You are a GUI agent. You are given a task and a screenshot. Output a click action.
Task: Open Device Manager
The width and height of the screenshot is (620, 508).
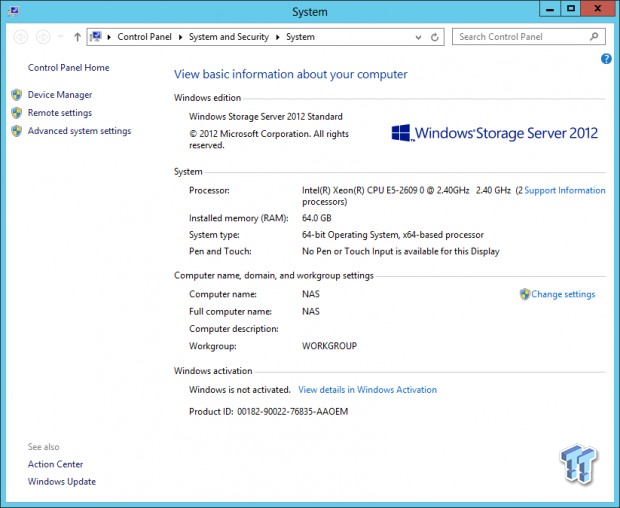[x=60, y=95]
